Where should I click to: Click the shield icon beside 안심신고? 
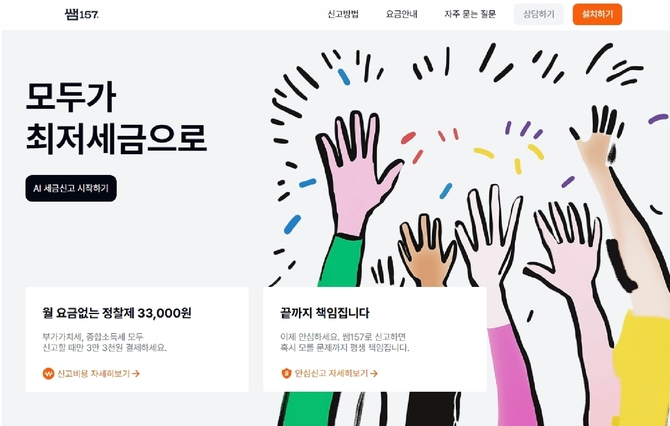point(286,373)
